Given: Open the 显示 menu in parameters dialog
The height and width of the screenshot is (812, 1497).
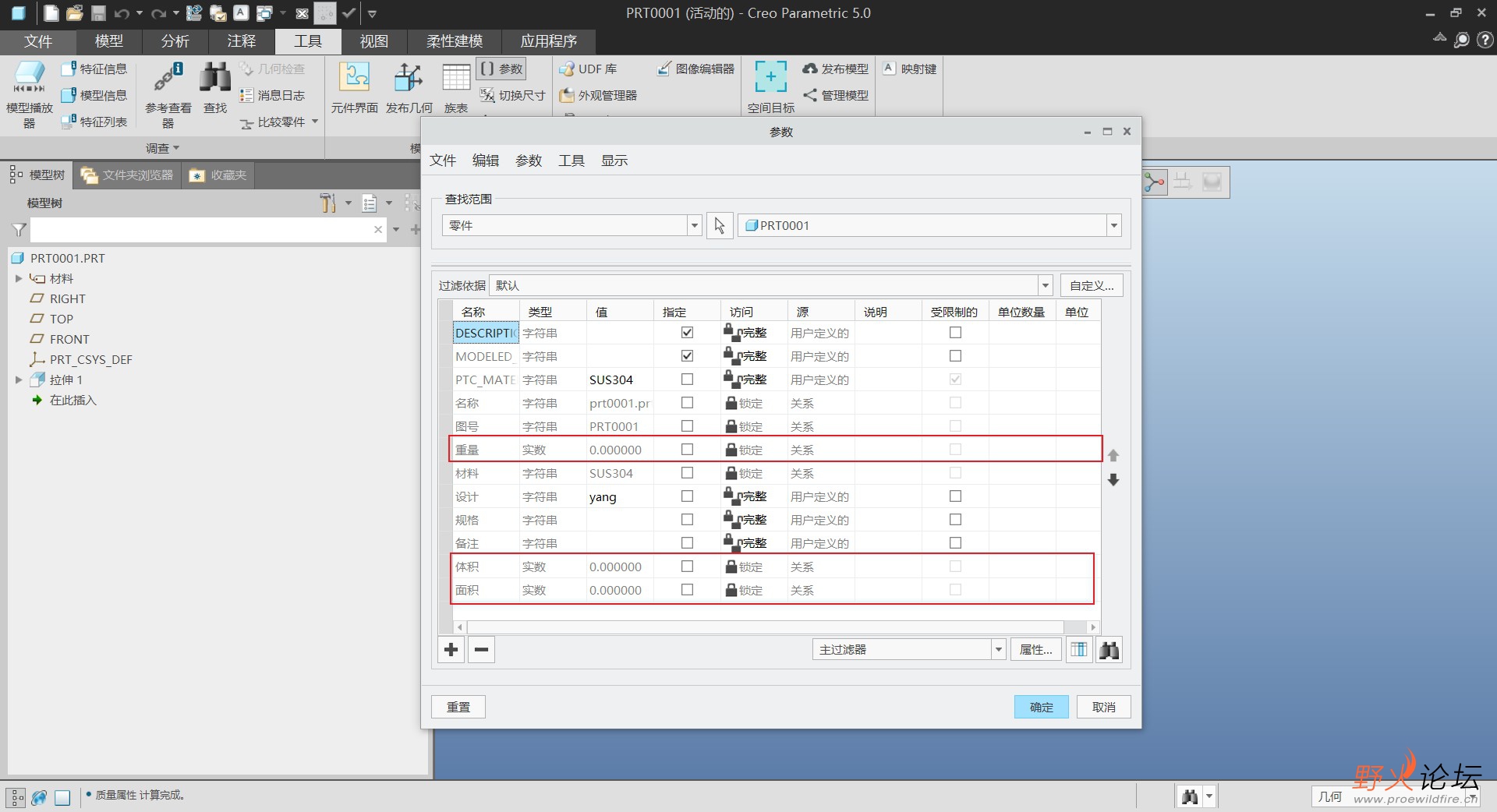Looking at the screenshot, I should click(x=614, y=161).
